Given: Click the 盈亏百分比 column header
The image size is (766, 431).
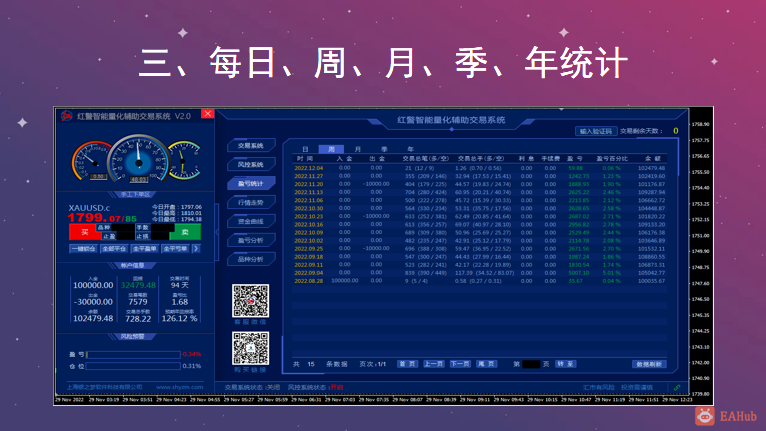Looking at the screenshot, I should pos(612,158).
